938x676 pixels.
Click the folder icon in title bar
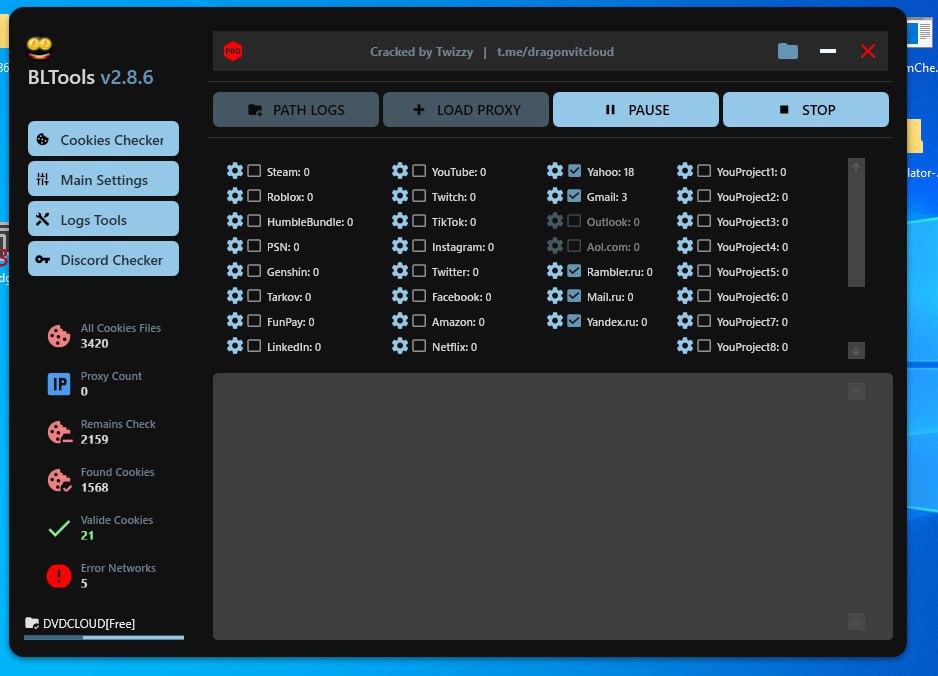(788, 51)
